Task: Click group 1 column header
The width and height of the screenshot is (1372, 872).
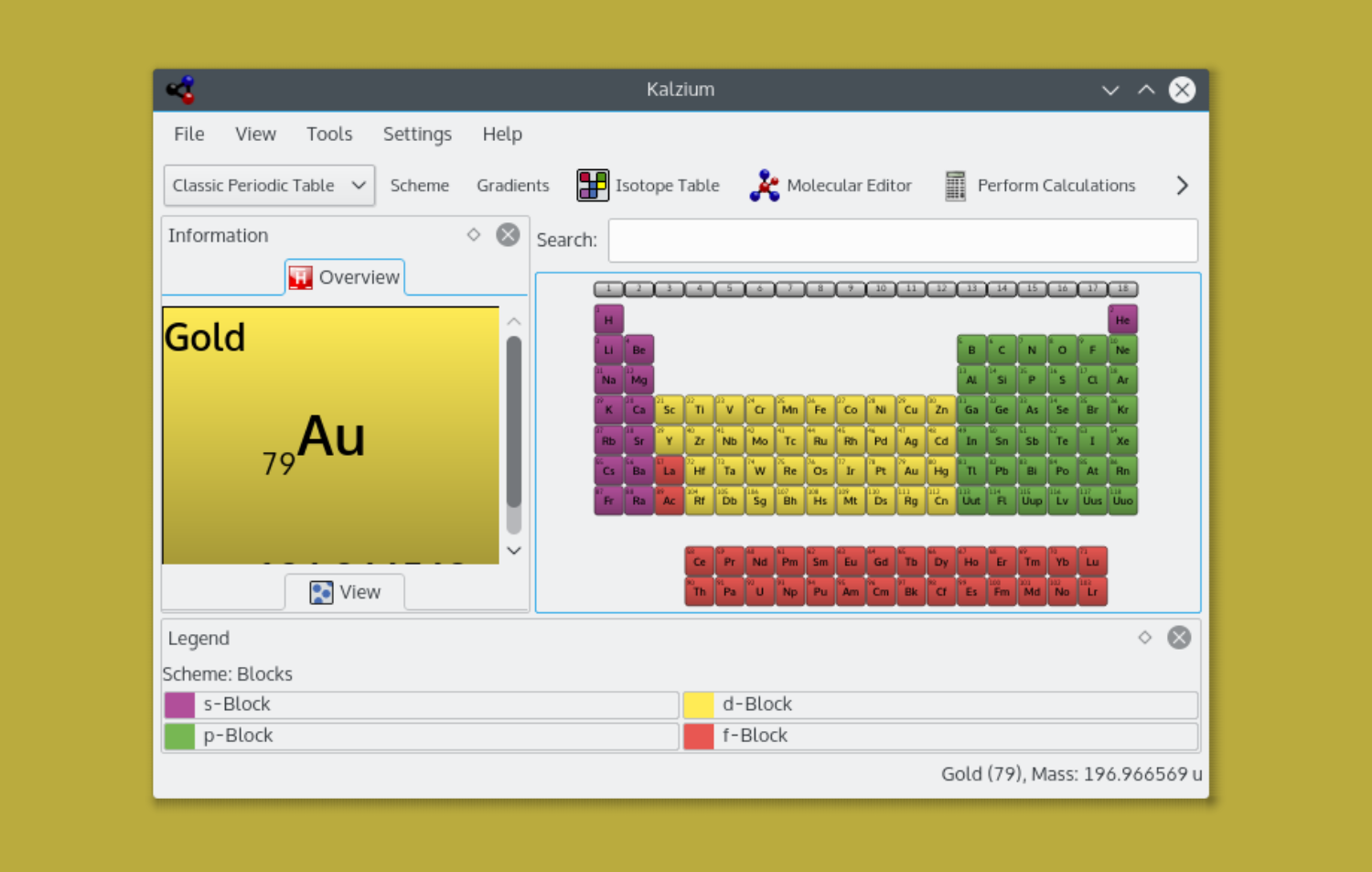Action: (x=608, y=288)
